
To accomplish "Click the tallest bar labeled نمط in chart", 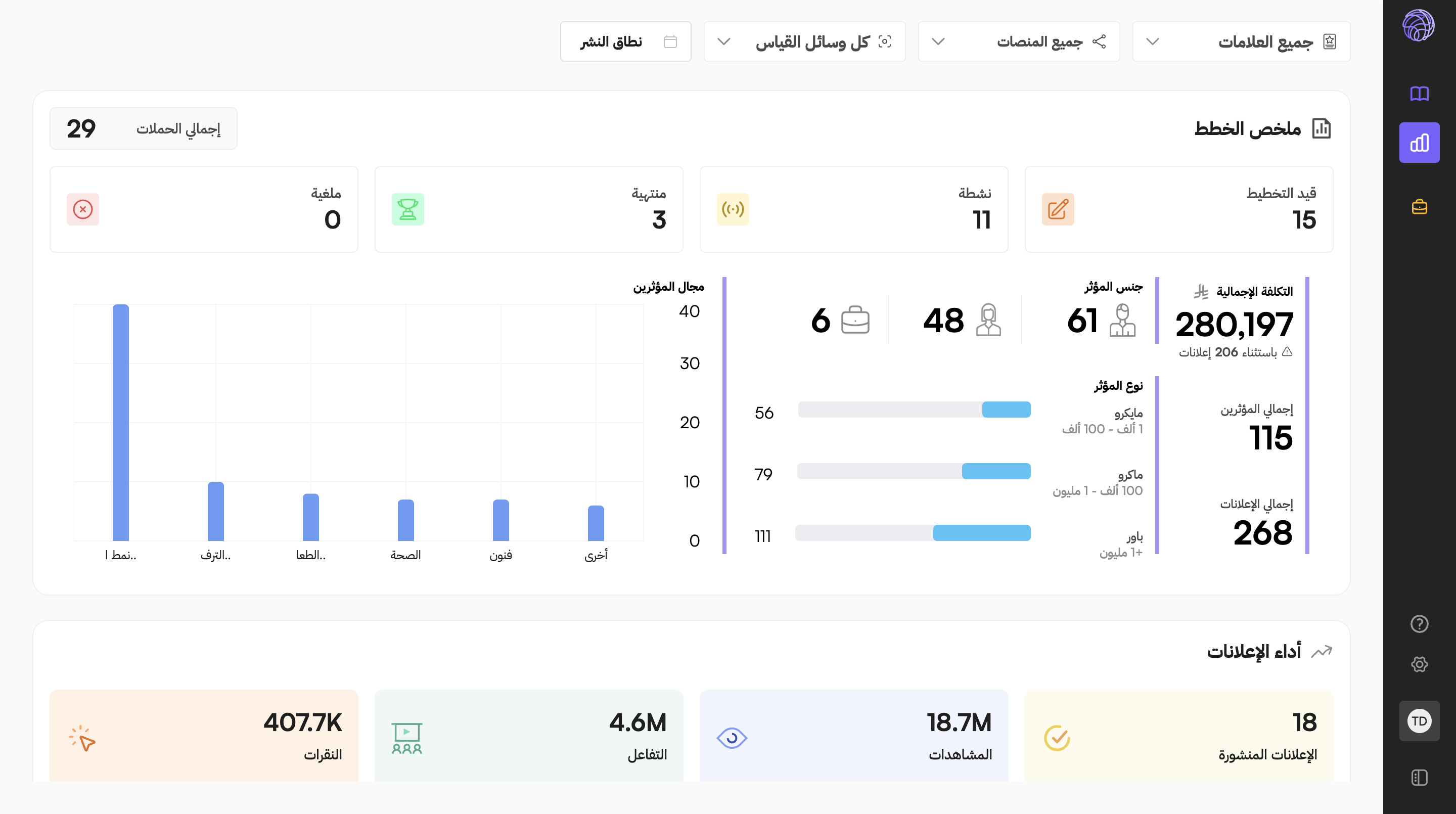I will pos(120,422).
